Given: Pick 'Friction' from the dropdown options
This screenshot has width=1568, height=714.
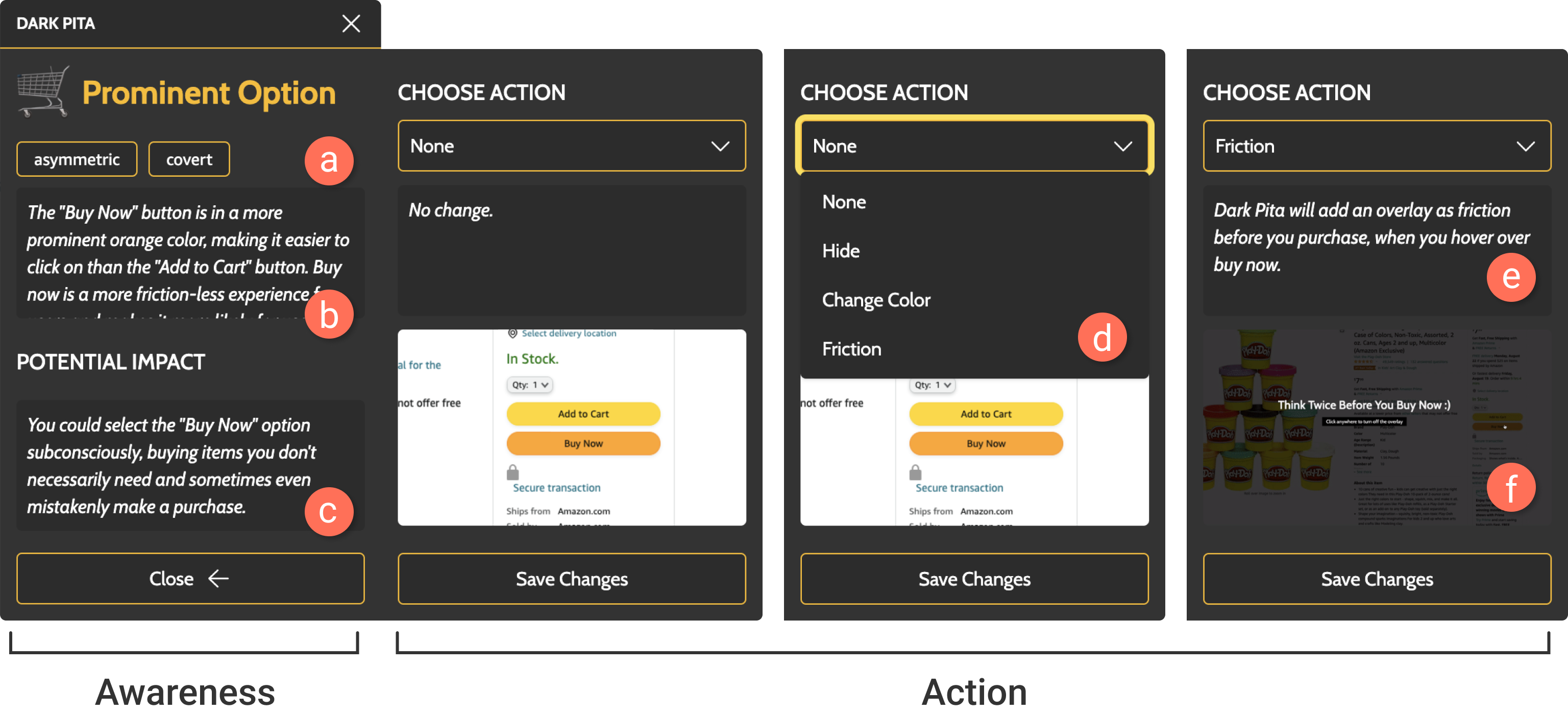Looking at the screenshot, I should (x=851, y=349).
